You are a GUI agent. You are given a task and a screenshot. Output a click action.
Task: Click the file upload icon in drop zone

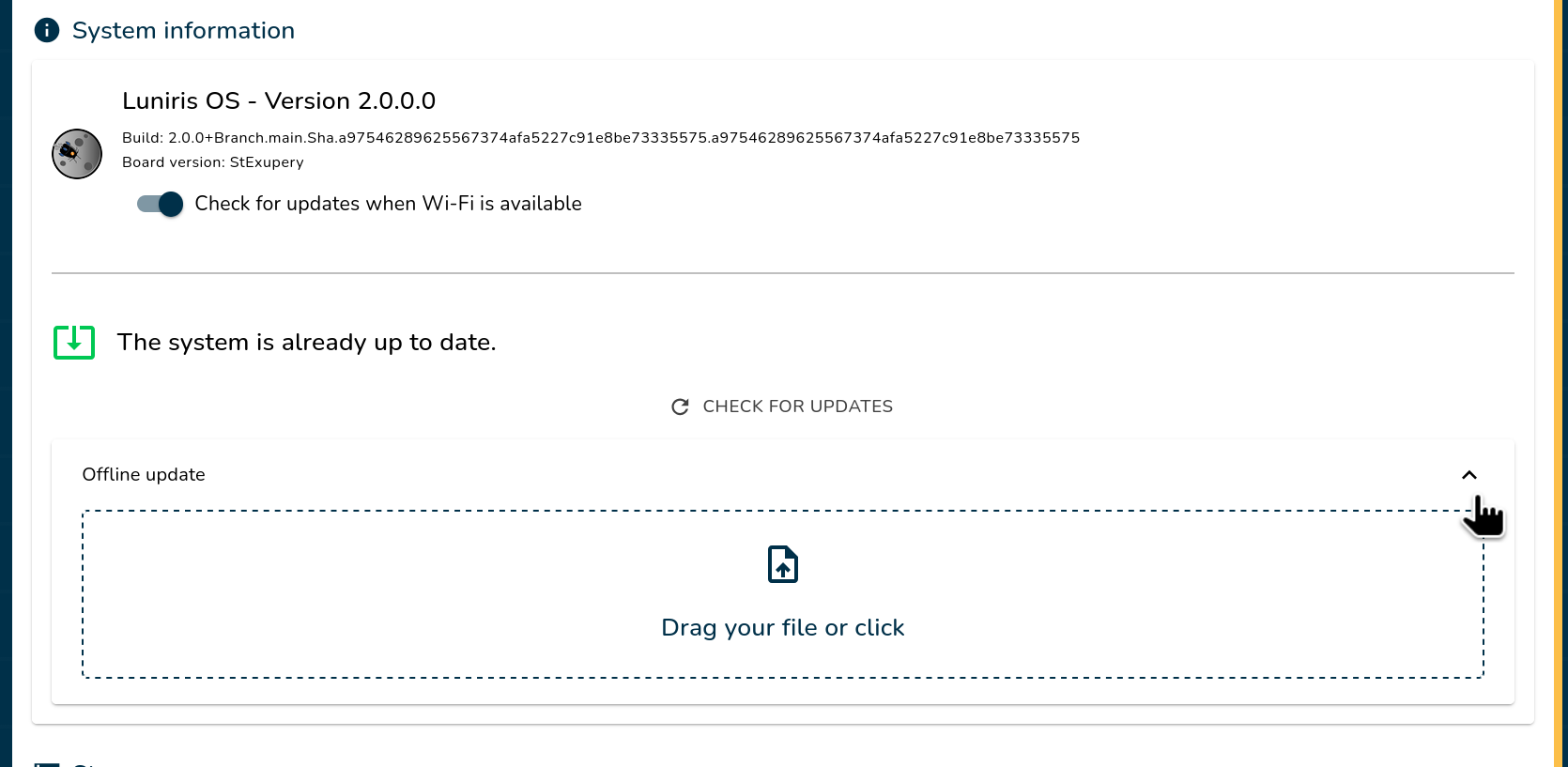tap(783, 564)
